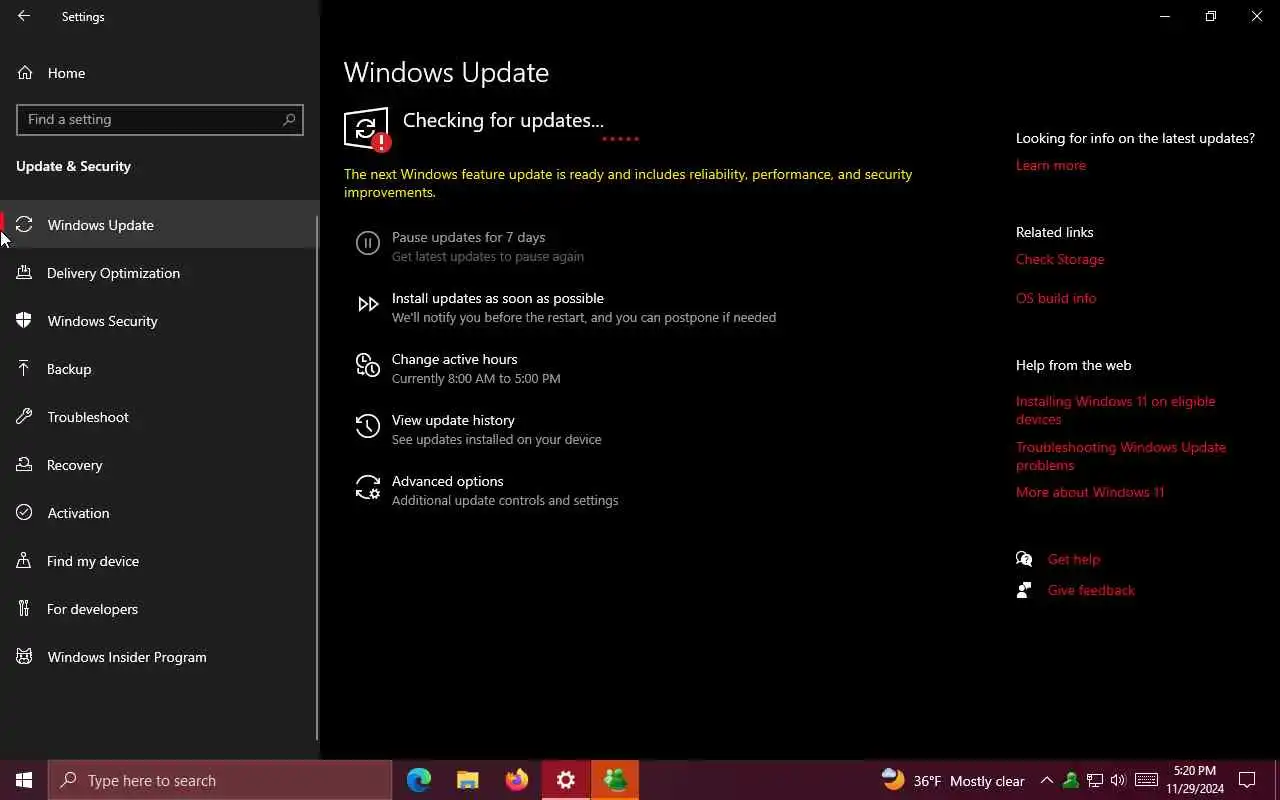Click the Troubleshoot wrench icon
Viewport: 1280px width, 800px height.
point(25,416)
